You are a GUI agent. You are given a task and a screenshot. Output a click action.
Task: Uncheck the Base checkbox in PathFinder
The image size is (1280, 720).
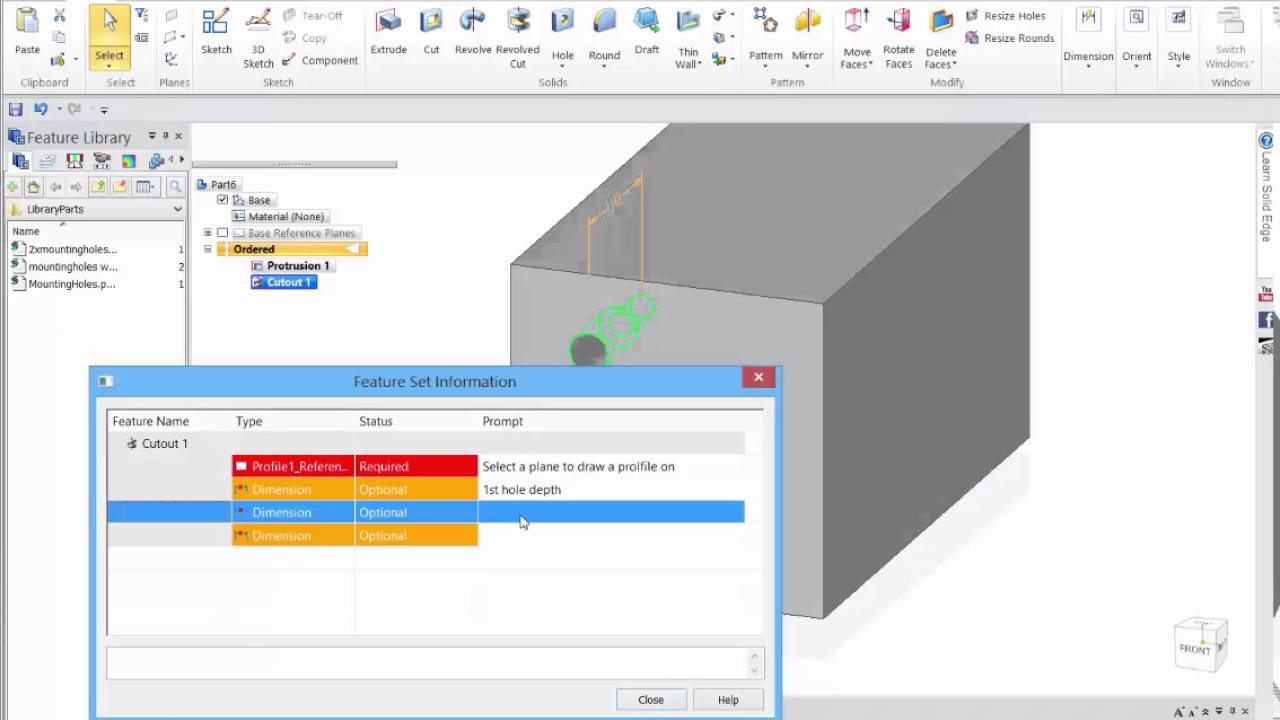[x=223, y=200]
